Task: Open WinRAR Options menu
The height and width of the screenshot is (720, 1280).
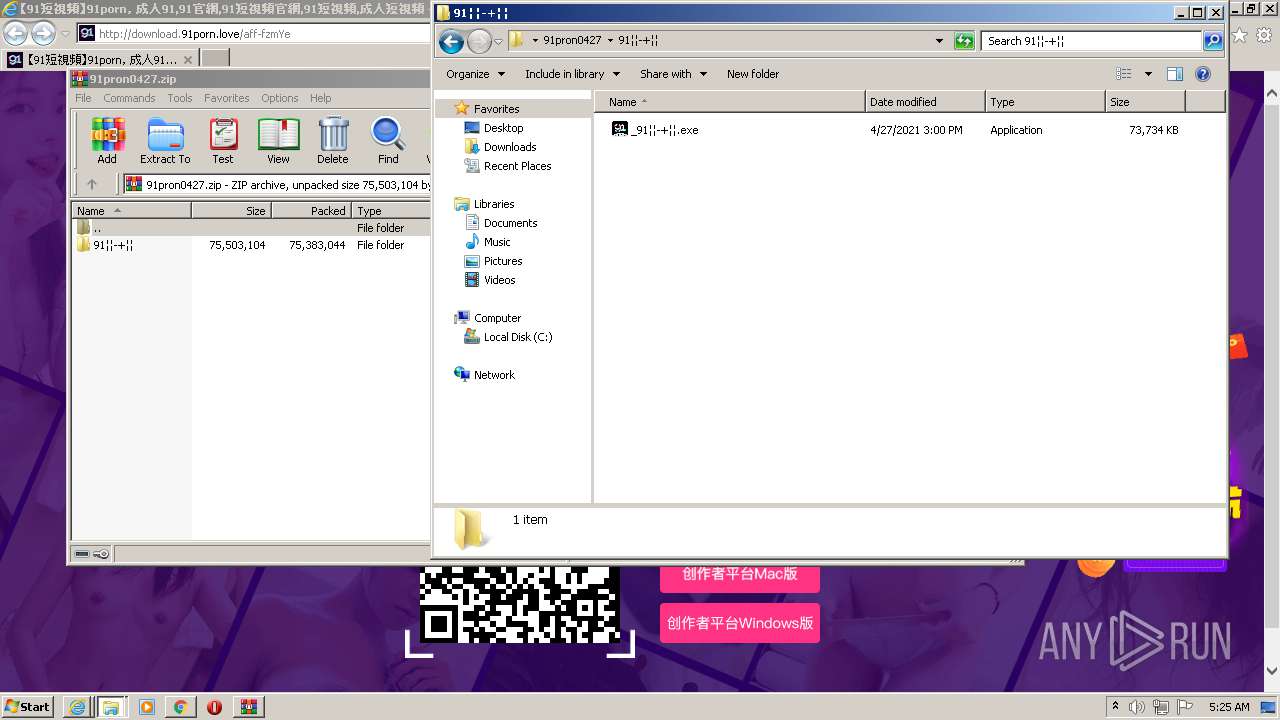Action: [280, 98]
